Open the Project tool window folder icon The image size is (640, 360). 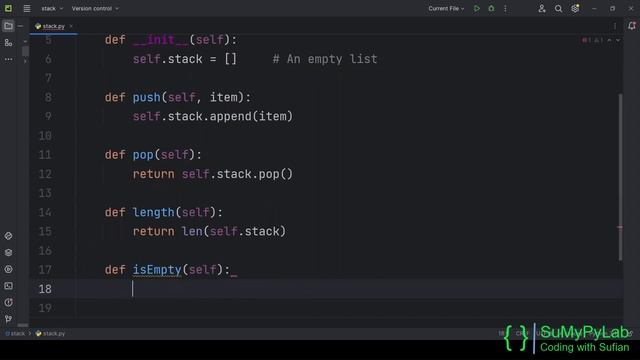8,26
